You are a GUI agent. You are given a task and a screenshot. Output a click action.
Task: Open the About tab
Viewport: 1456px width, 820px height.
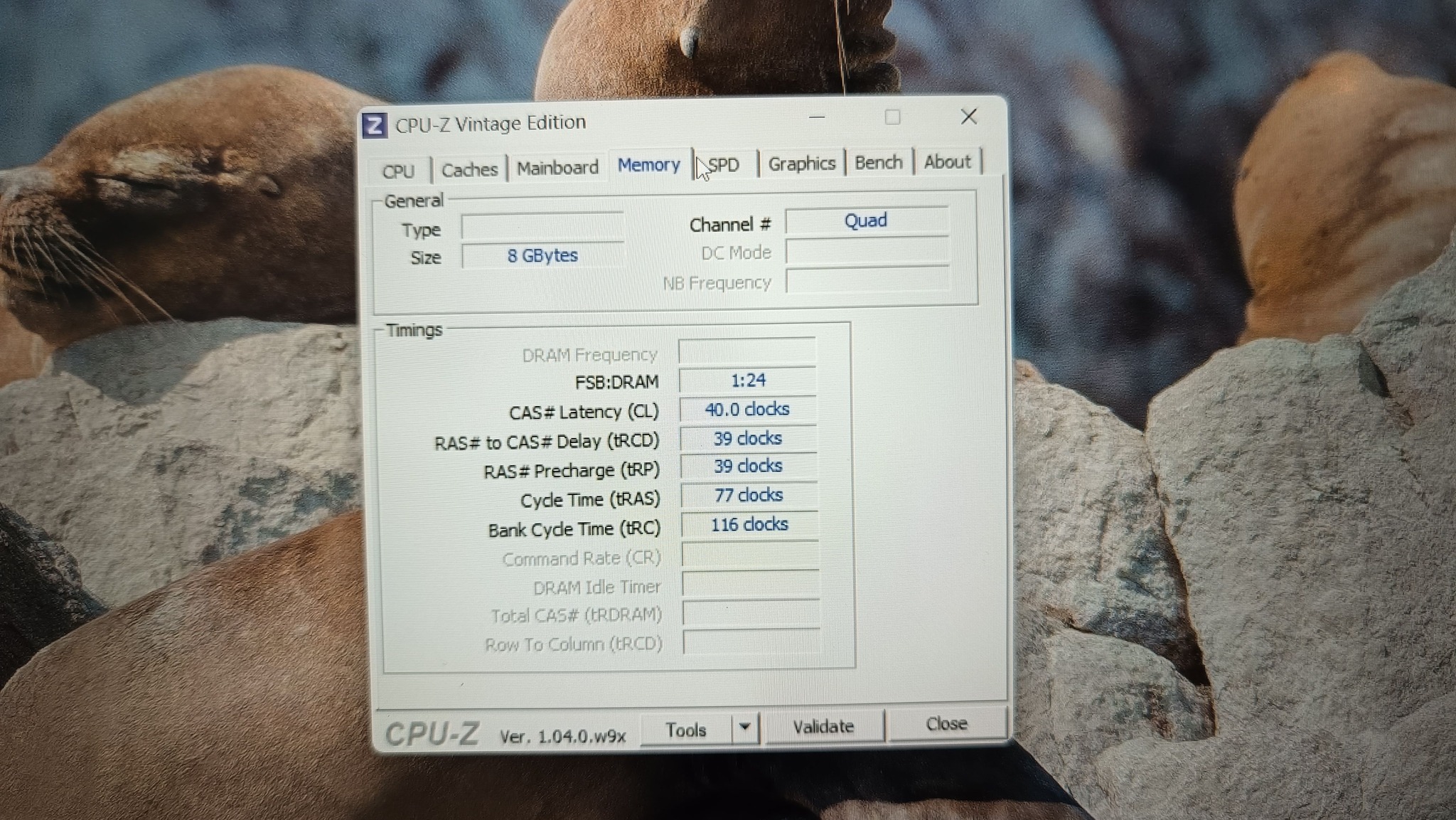947,162
